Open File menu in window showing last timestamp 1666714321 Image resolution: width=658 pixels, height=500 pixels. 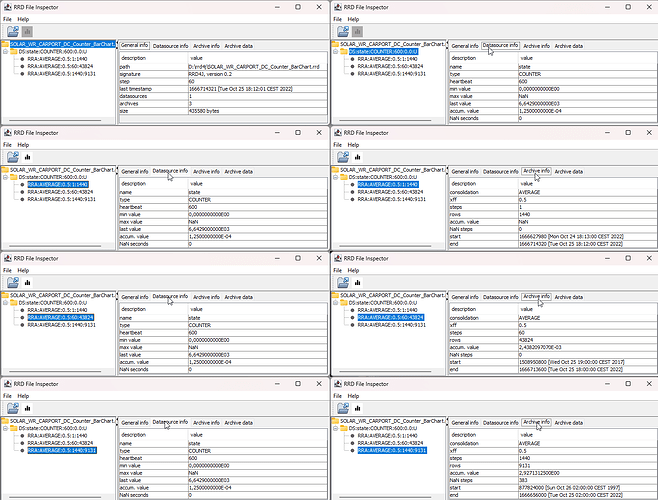(7, 19)
